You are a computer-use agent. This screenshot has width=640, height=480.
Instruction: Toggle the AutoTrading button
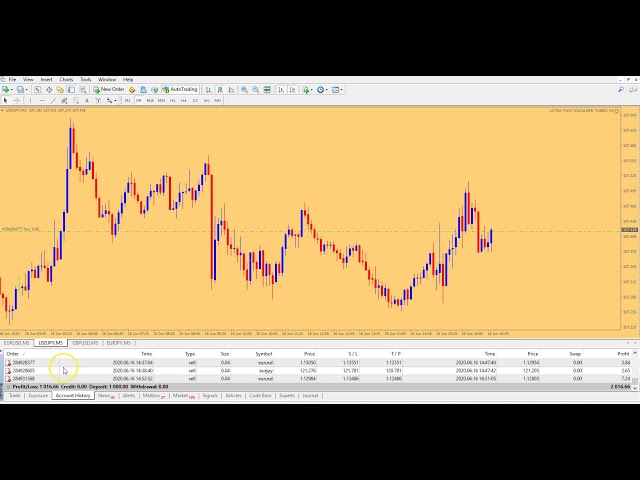point(181,89)
